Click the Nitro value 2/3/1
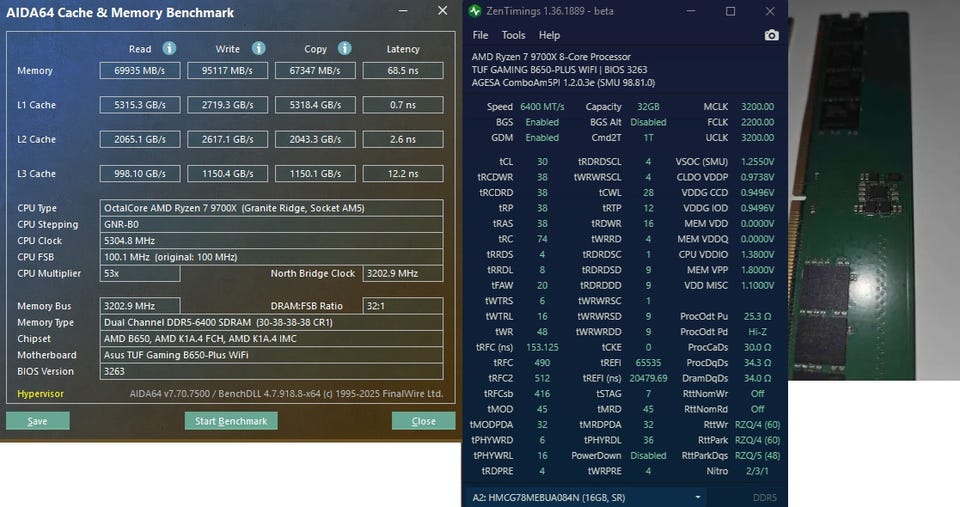The image size is (960, 507). pyautogui.click(x=757, y=471)
